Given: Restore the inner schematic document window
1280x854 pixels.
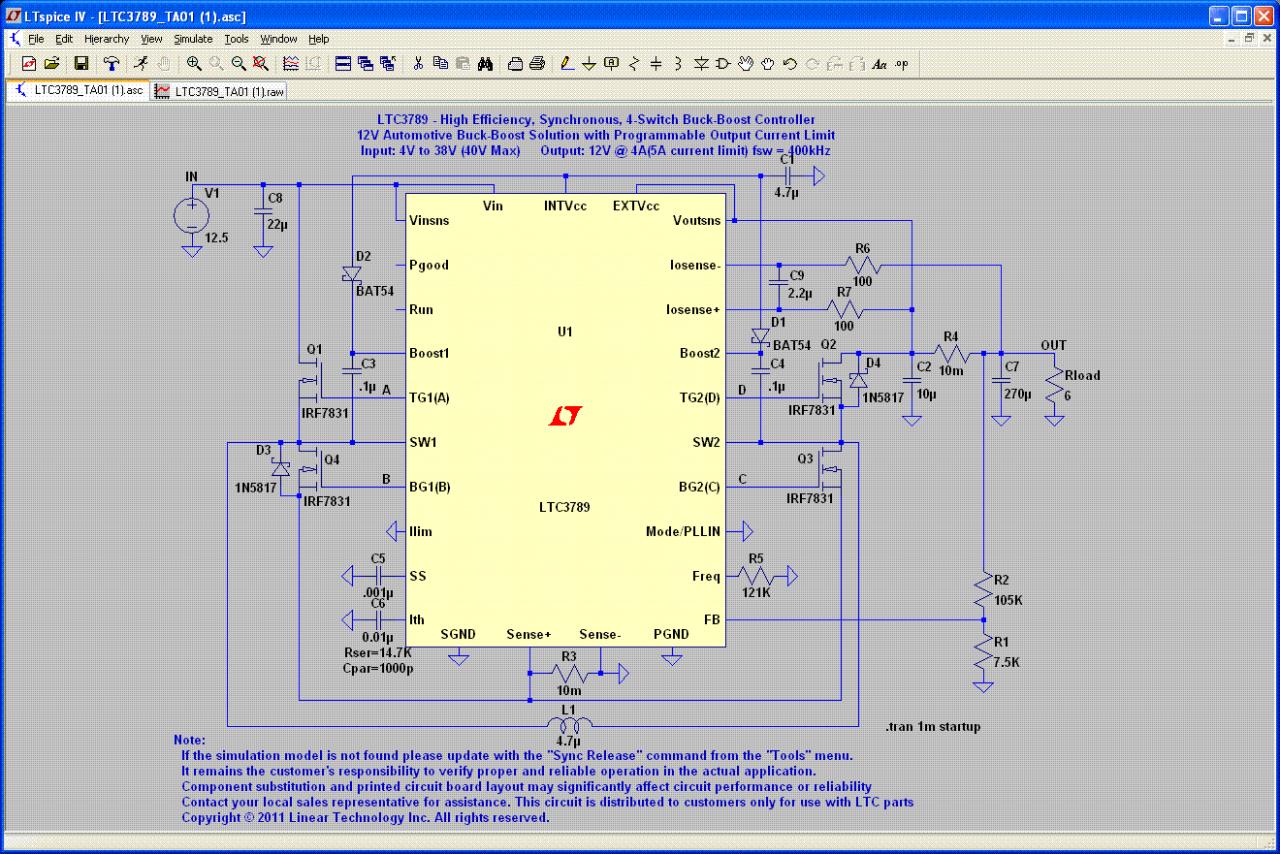Looking at the screenshot, I should tap(1250, 38).
